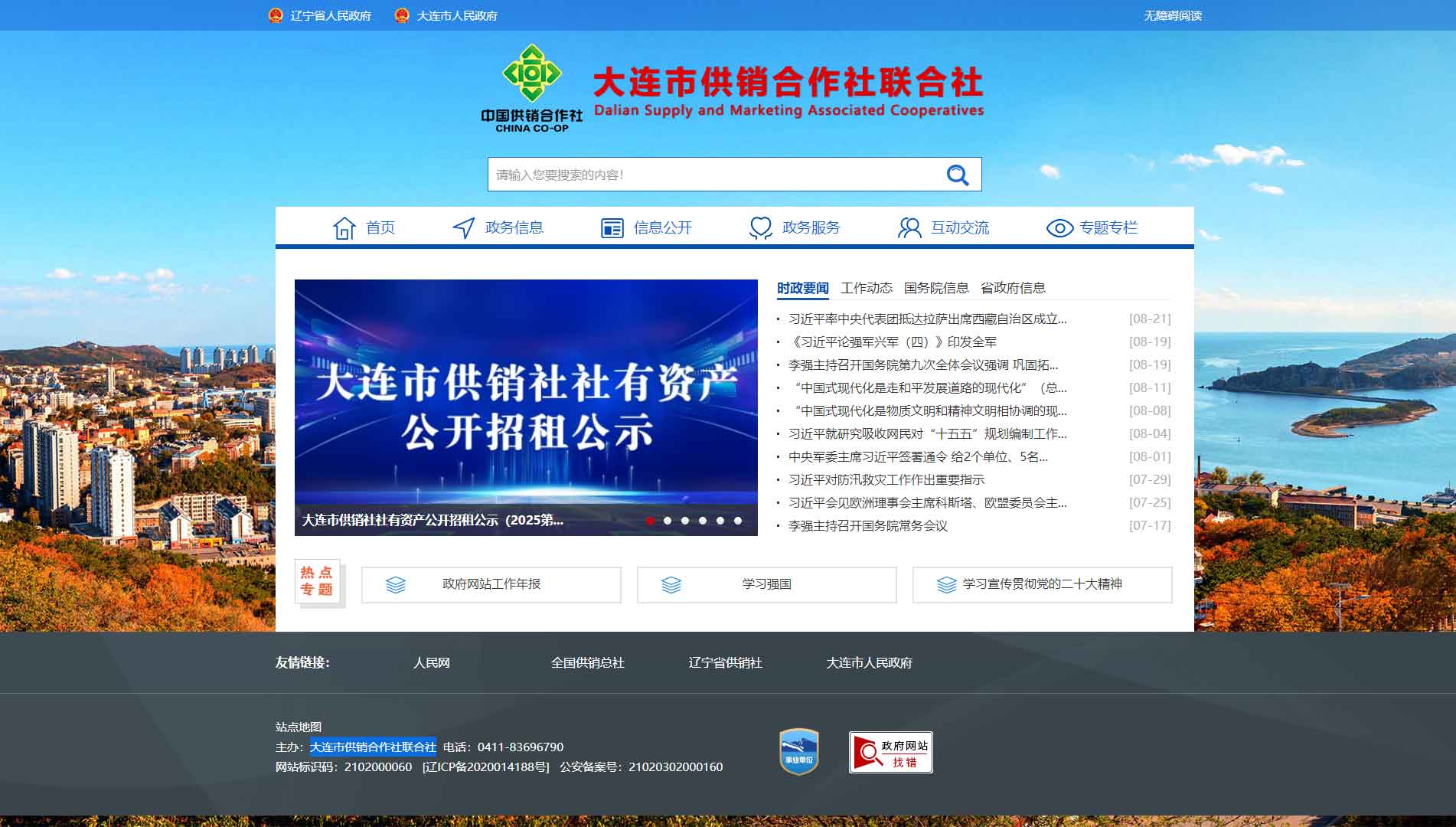Select the third carousel dot

[685, 521]
